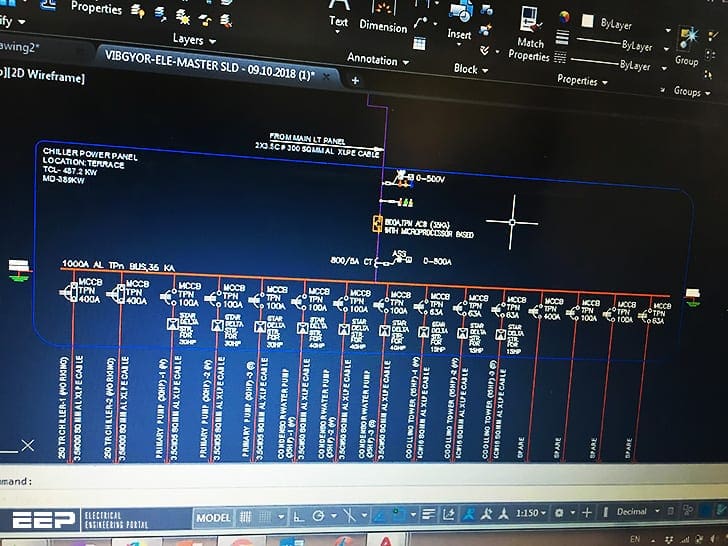Screen dimensions: 728x546
Task: Open the Decimal units dropdown
Action: pos(637,511)
